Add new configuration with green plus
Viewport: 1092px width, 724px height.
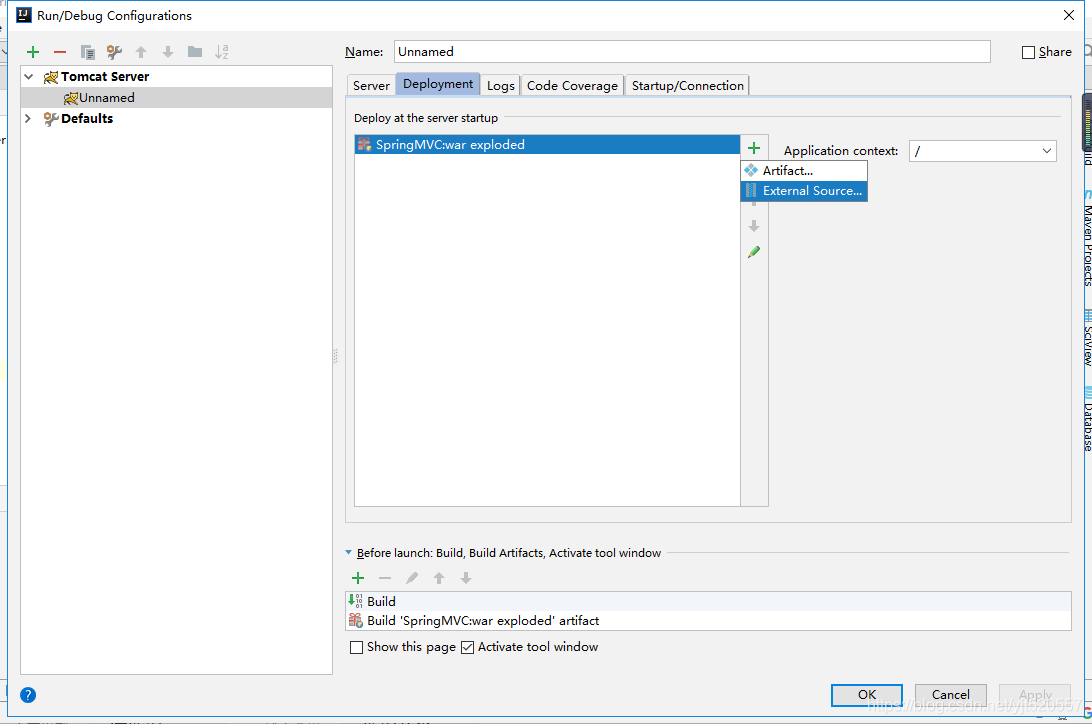coord(33,52)
